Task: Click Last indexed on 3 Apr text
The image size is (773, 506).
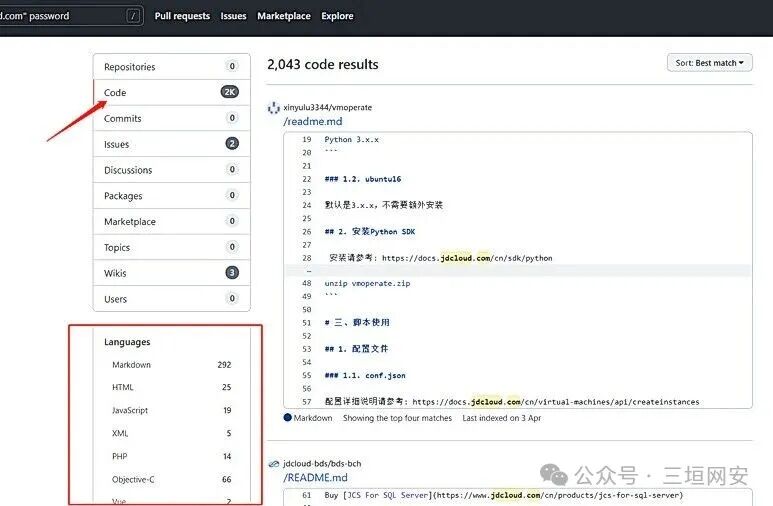Action: (x=502, y=418)
